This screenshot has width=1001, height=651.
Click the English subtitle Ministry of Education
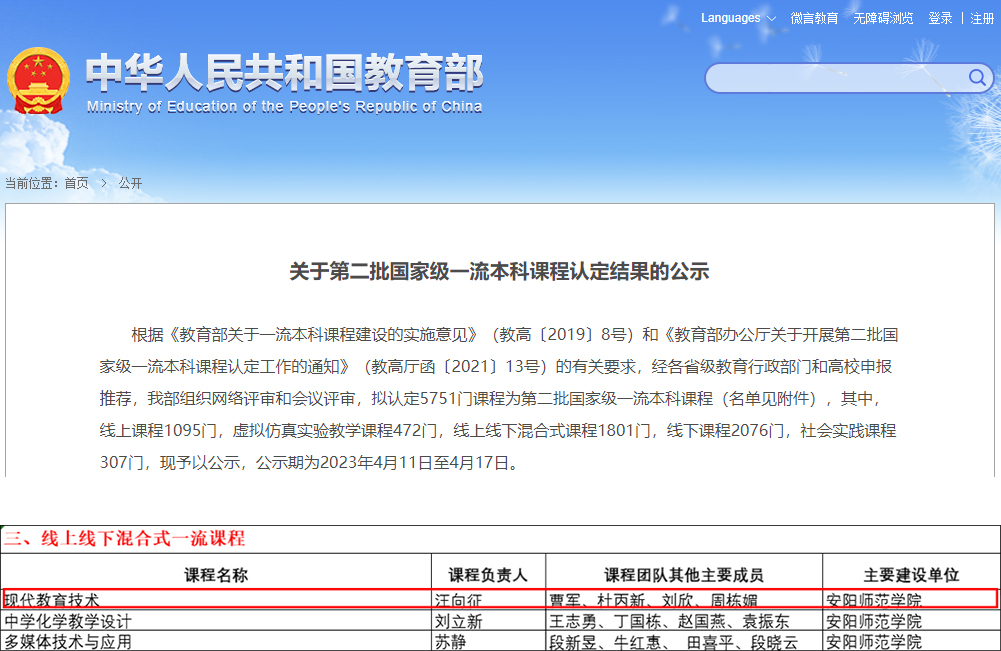pos(285,107)
